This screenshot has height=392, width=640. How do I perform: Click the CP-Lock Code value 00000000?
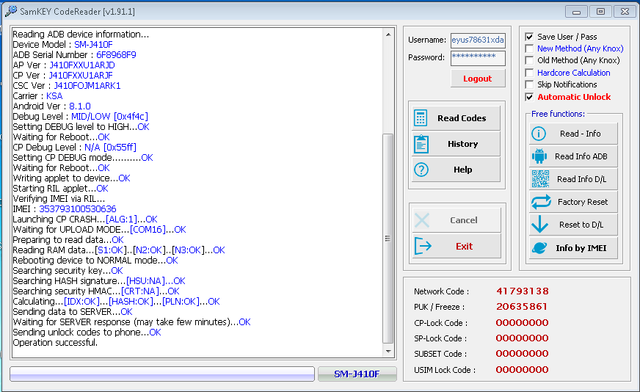point(522,323)
